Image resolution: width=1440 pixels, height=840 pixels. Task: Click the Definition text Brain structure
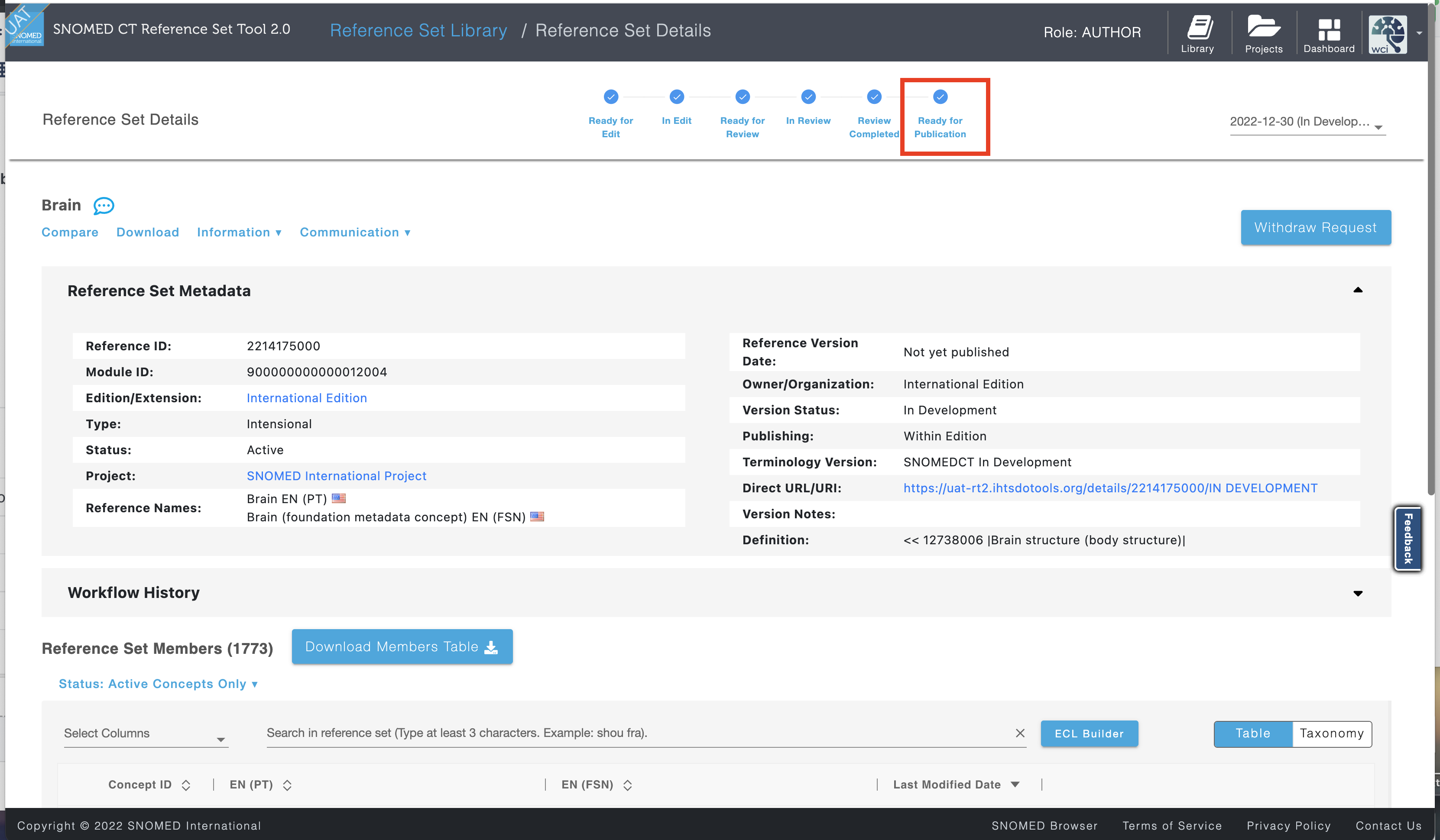click(1044, 540)
